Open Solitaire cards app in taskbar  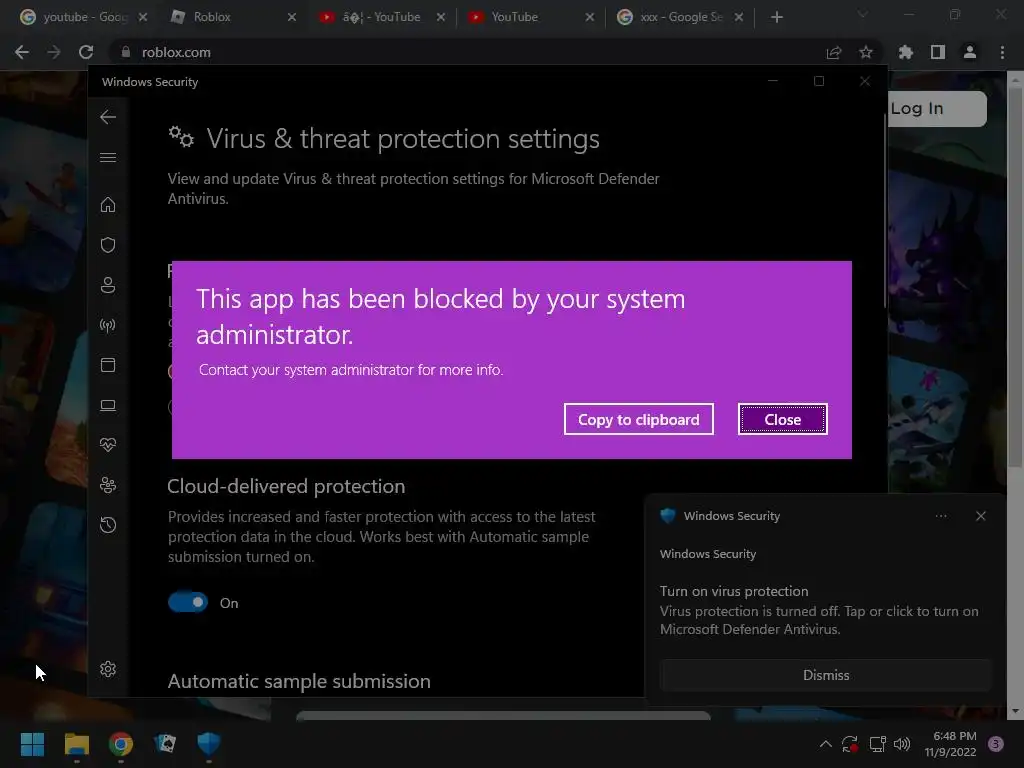point(165,744)
